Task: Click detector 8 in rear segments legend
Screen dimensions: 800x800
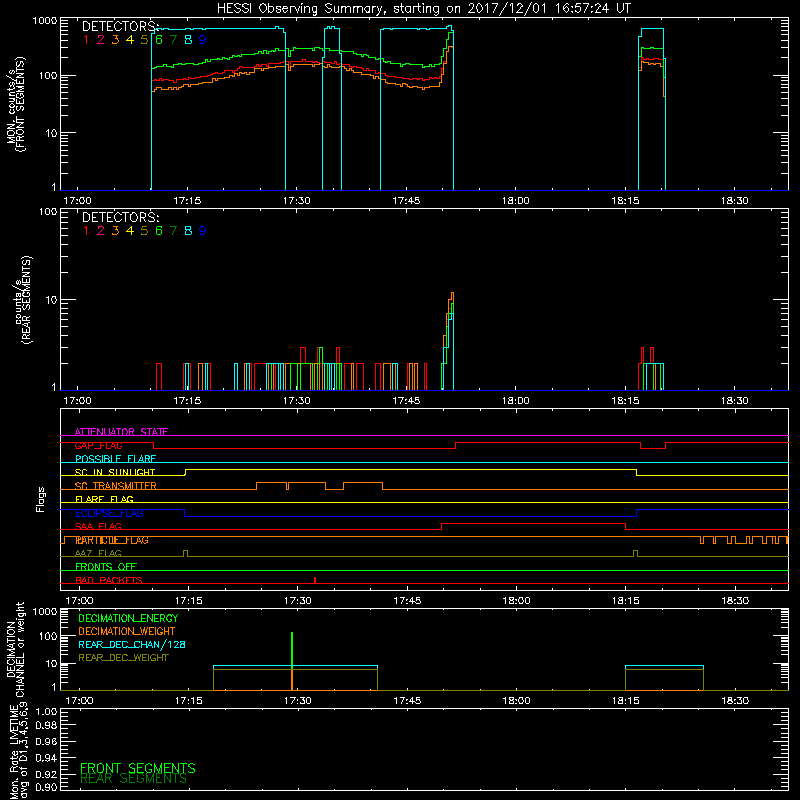Action: [188, 231]
